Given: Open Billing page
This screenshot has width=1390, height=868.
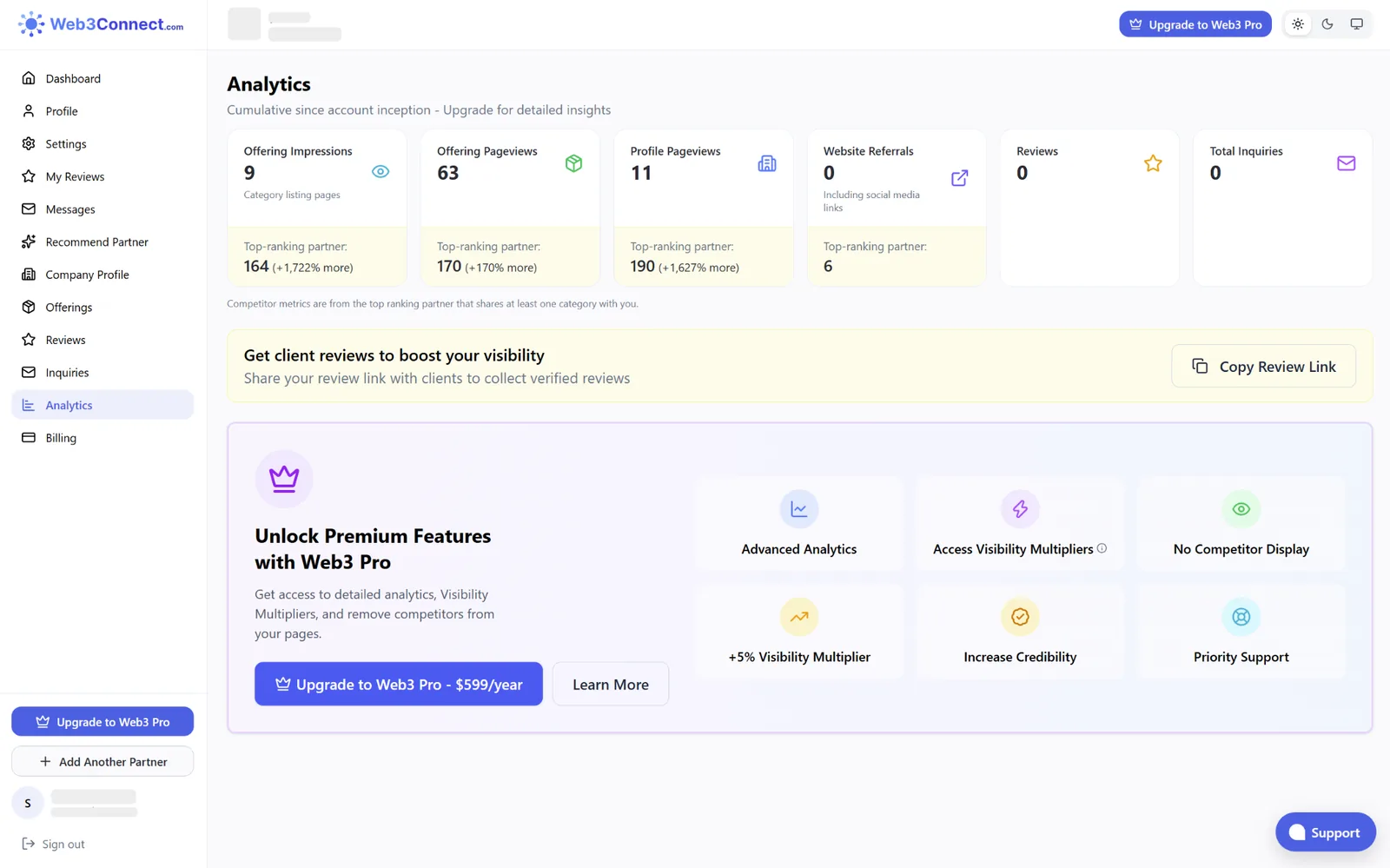Looking at the screenshot, I should tap(103, 438).
